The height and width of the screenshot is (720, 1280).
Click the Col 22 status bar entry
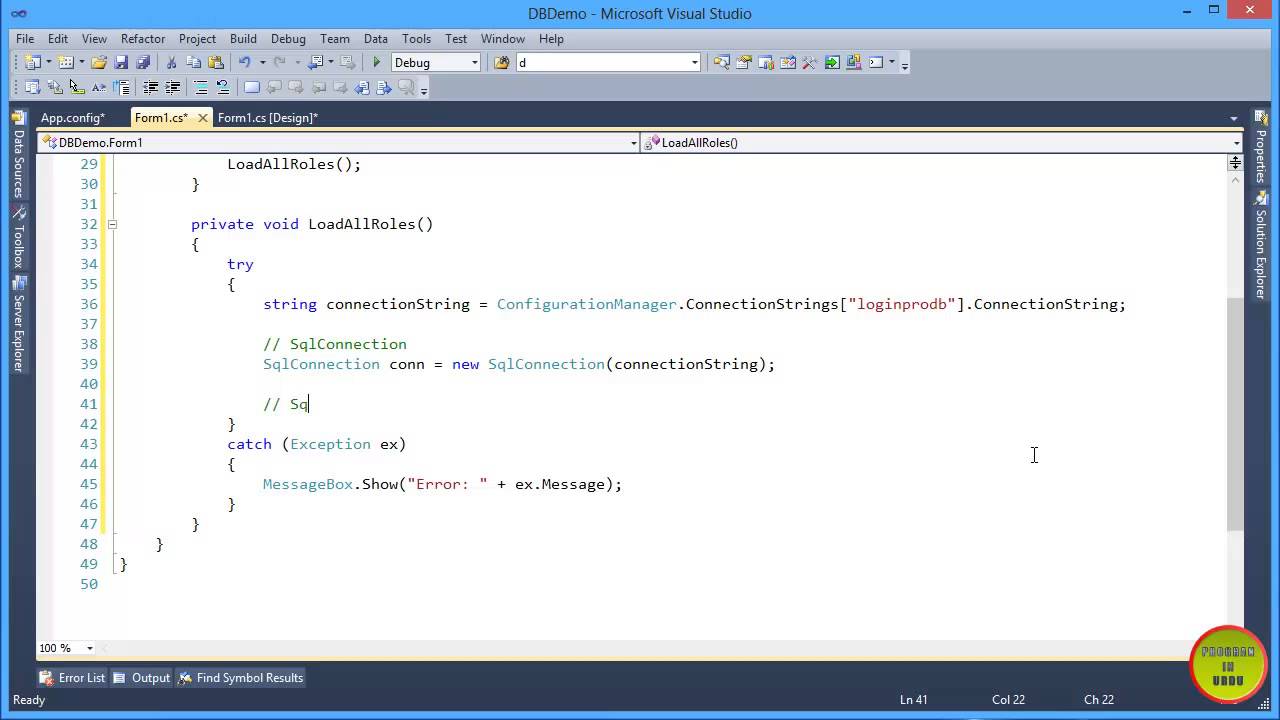1008,699
